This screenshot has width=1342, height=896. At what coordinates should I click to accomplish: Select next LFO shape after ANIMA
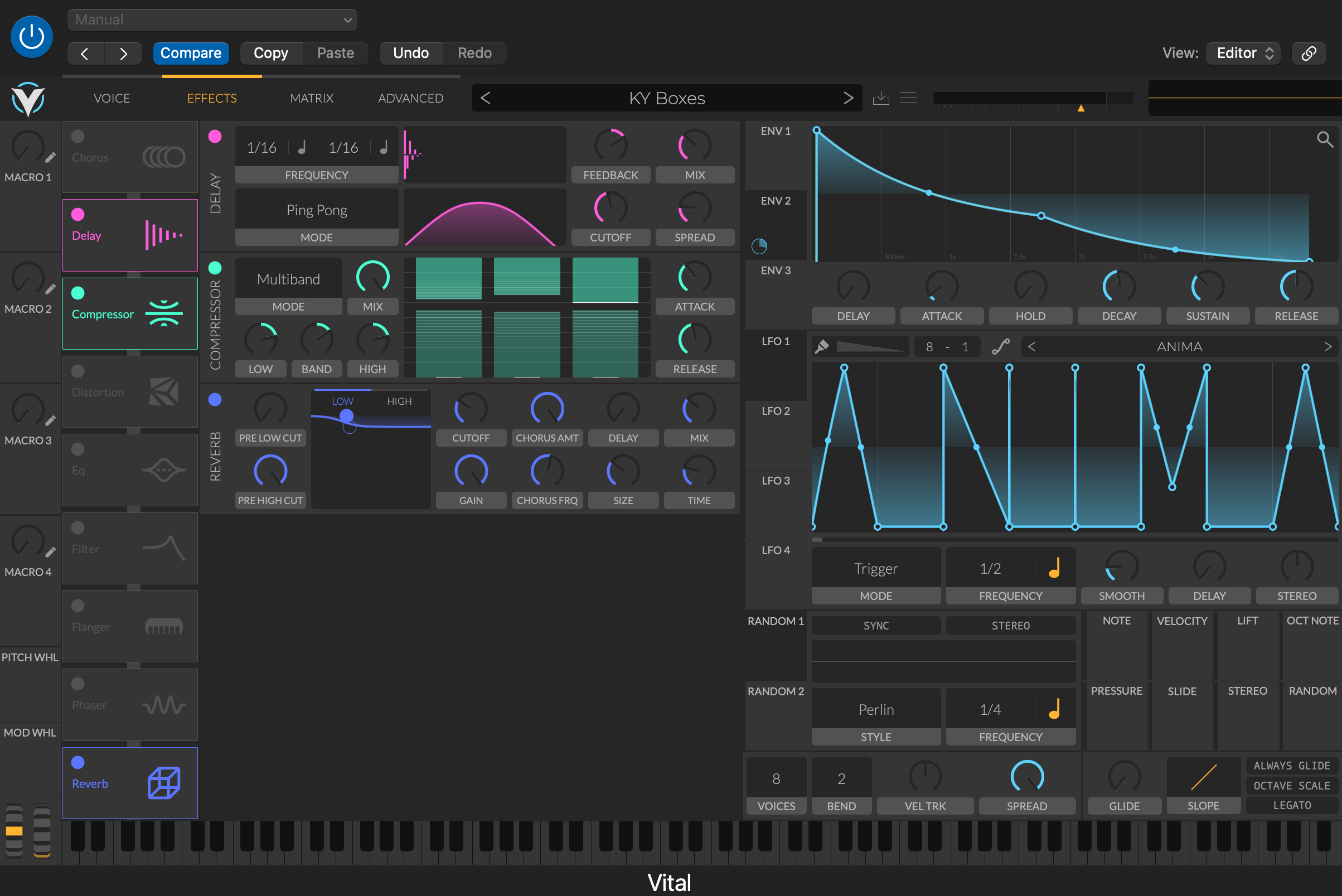1327,346
